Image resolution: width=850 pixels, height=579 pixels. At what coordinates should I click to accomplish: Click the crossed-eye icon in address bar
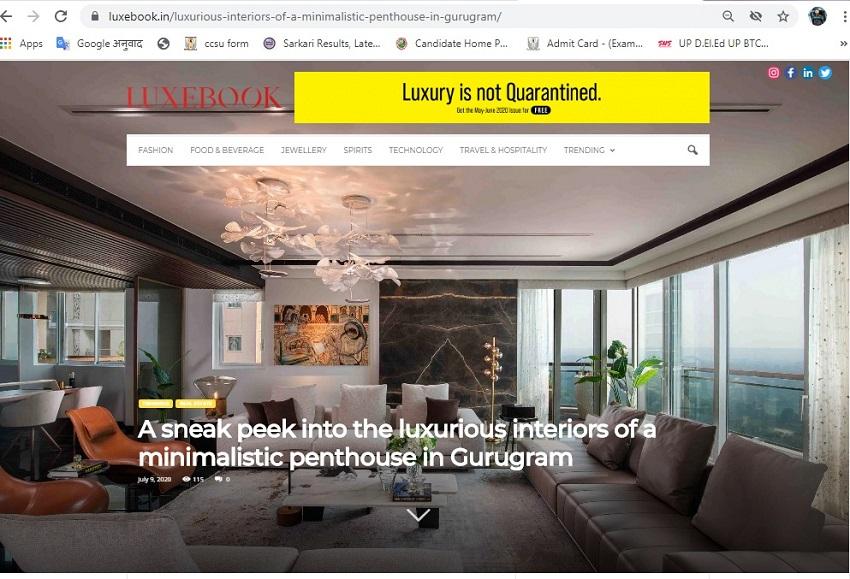pyautogui.click(x=756, y=17)
